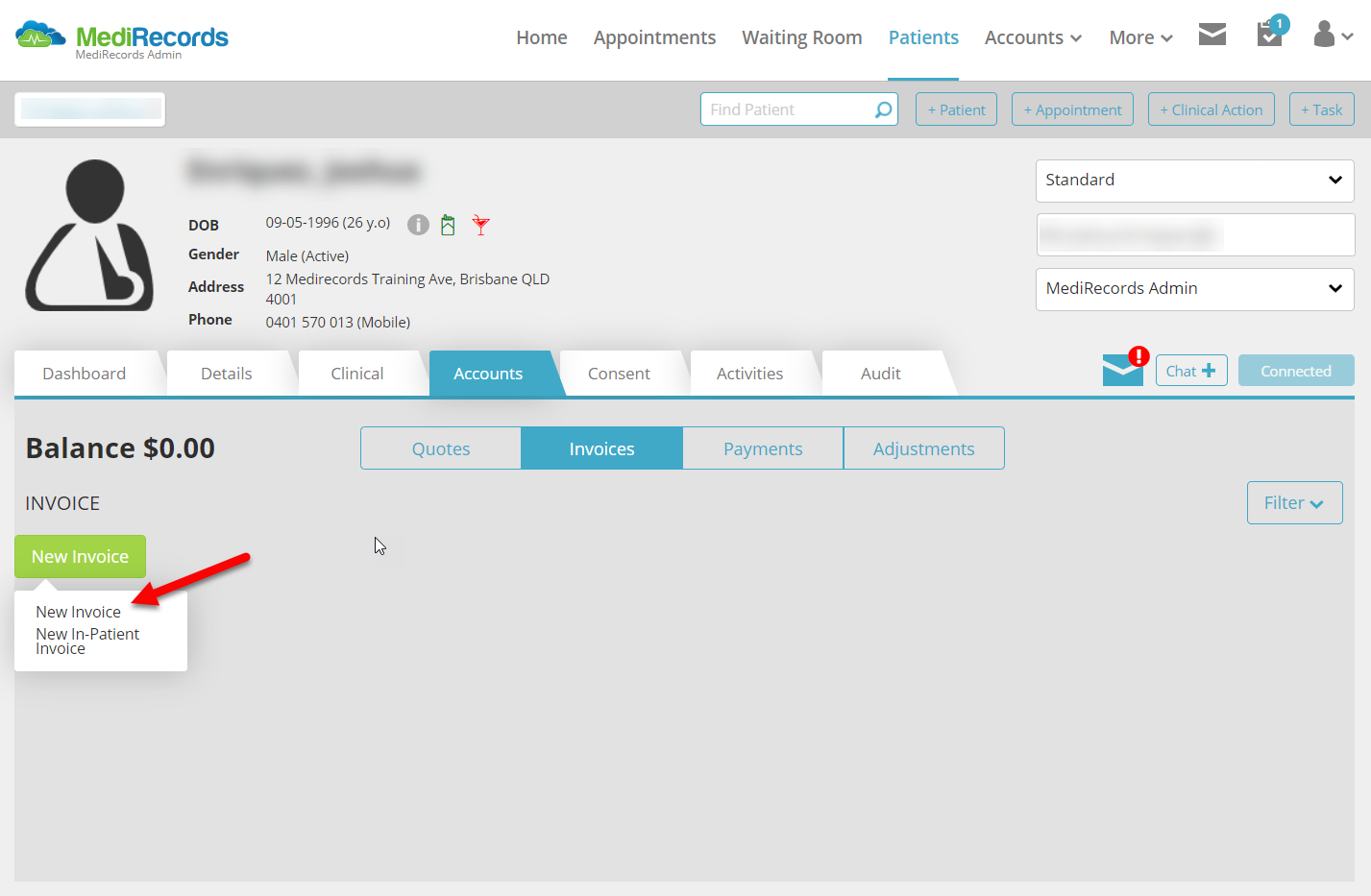1371x896 pixels.
Task: Click the + Appointment button
Action: click(x=1072, y=109)
